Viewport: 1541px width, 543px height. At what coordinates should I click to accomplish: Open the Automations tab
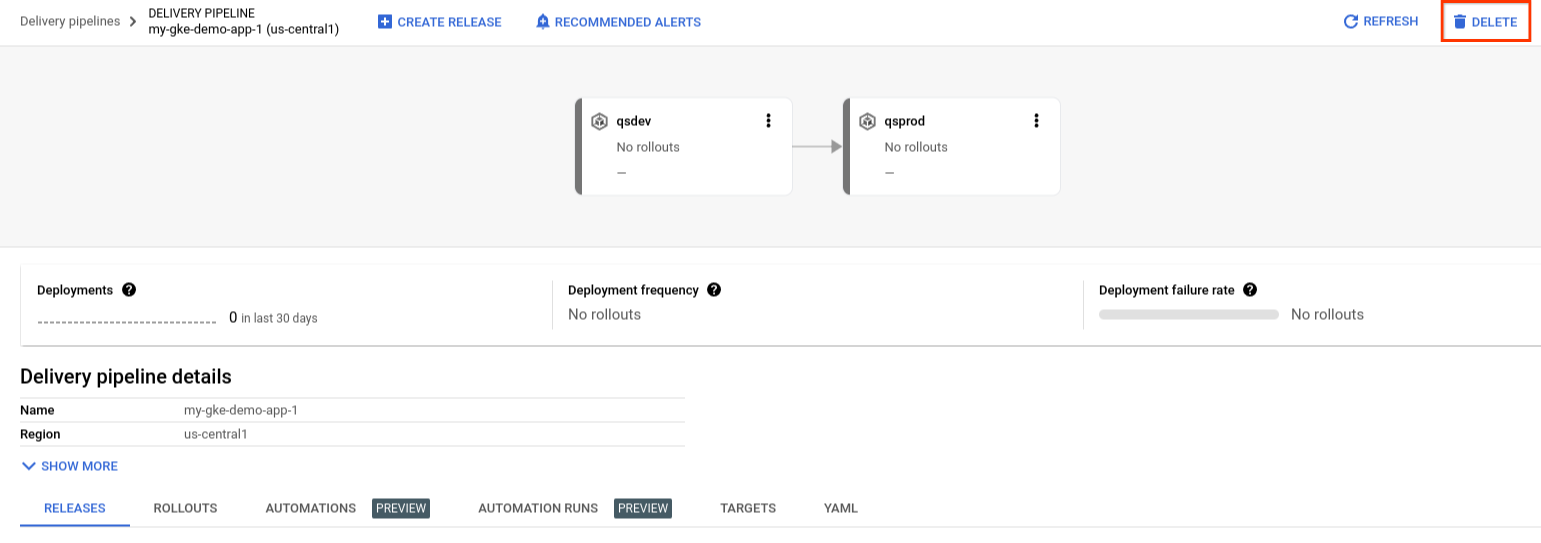(x=311, y=508)
